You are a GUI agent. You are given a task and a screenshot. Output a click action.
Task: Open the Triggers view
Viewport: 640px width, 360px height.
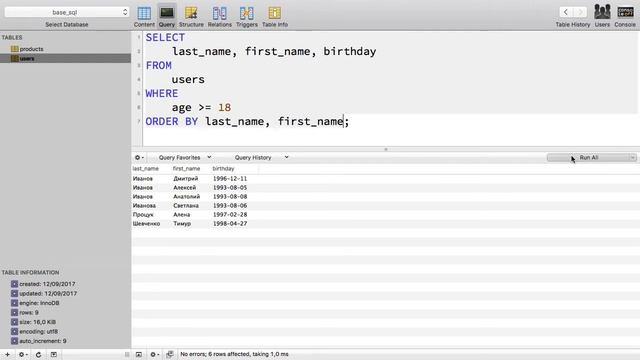click(x=247, y=16)
